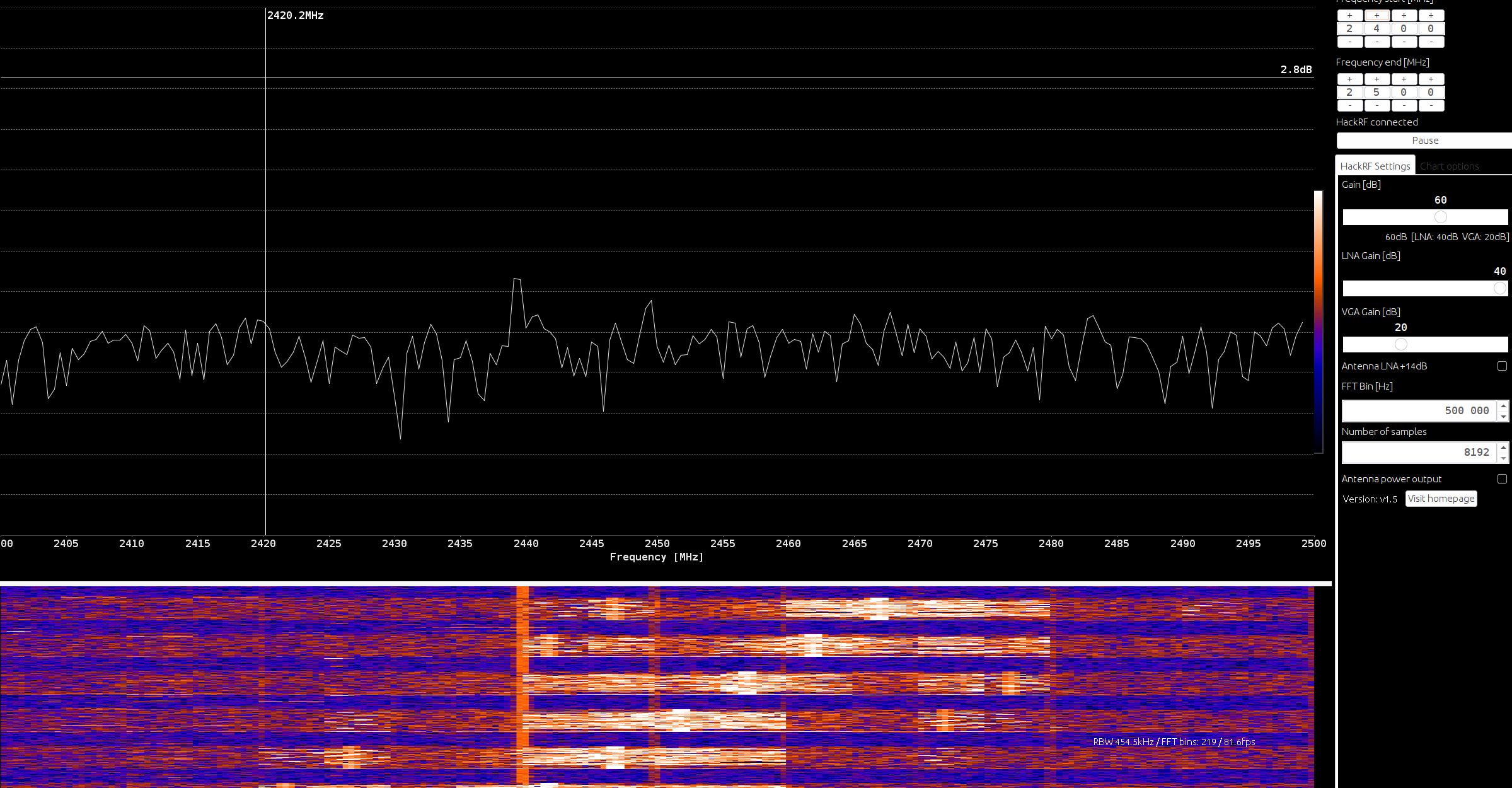Increment FFT Bin with the up arrow
Image resolution: width=1512 pixels, height=788 pixels.
tap(1503, 406)
